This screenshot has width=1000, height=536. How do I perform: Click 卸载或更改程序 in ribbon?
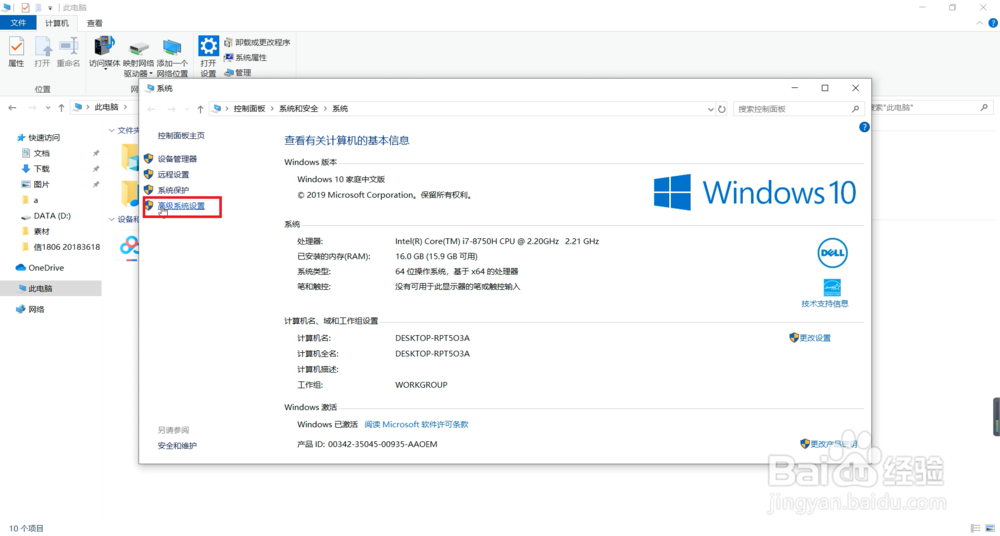click(x=257, y=42)
